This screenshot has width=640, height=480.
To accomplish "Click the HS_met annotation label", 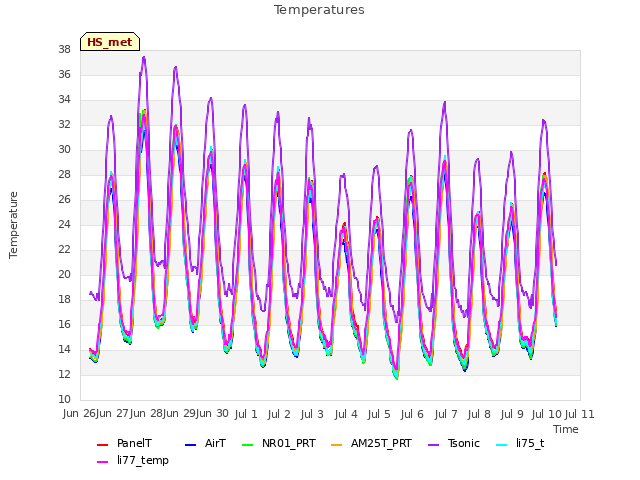I will pos(110,42).
